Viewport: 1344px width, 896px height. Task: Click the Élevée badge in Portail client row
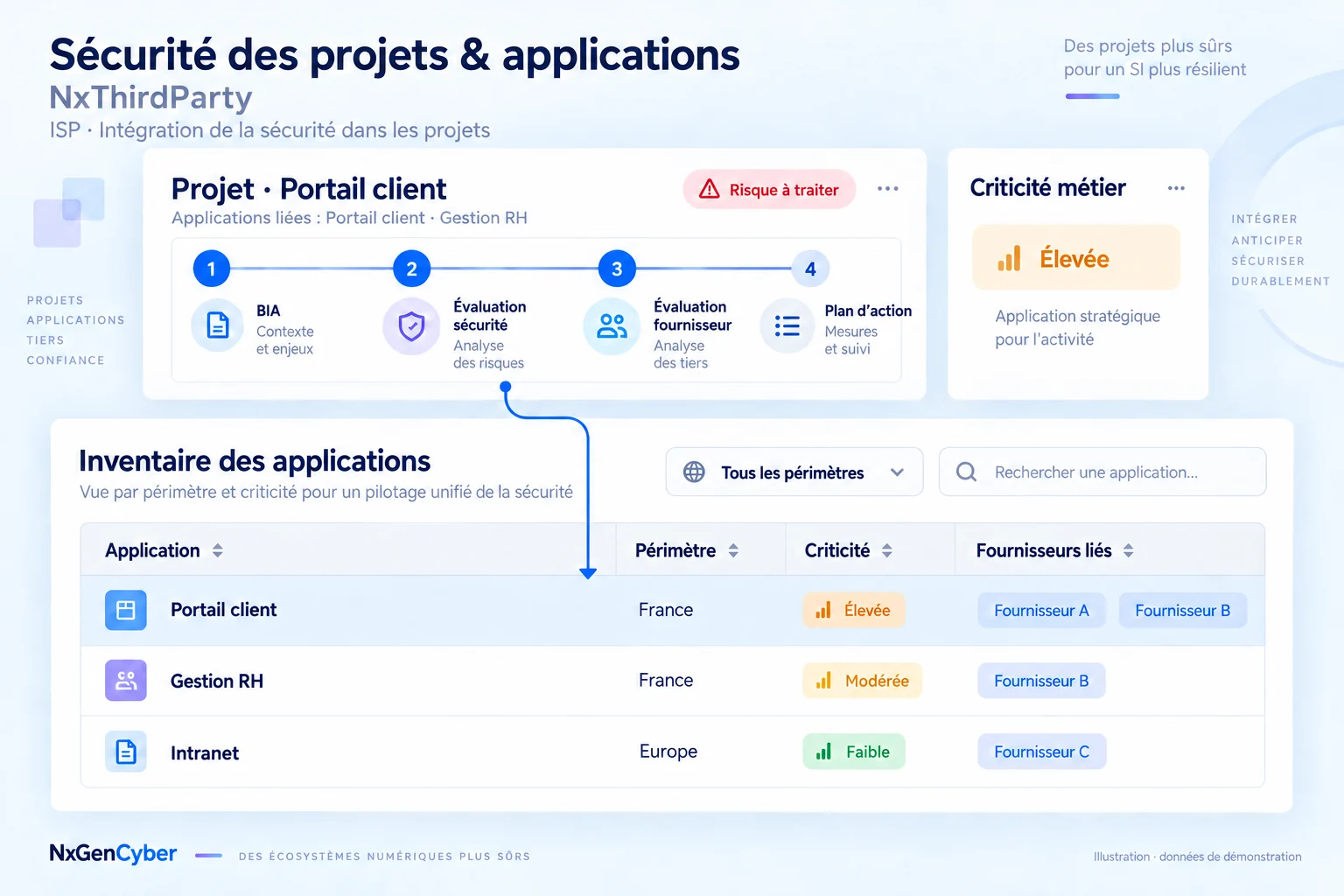pyautogui.click(x=853, y=610)
